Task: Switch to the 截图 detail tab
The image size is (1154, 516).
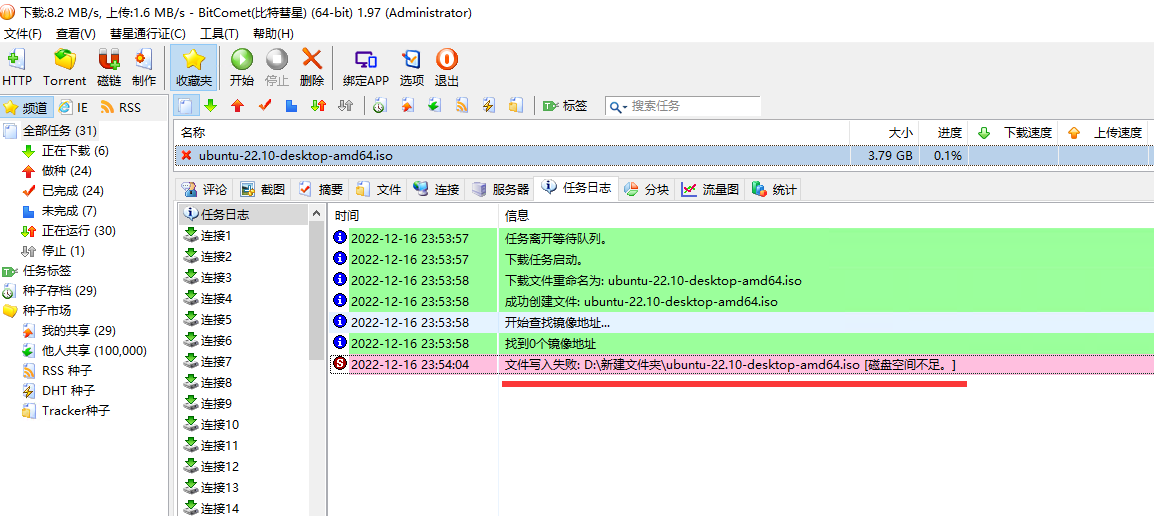Action: pos(263,189)
